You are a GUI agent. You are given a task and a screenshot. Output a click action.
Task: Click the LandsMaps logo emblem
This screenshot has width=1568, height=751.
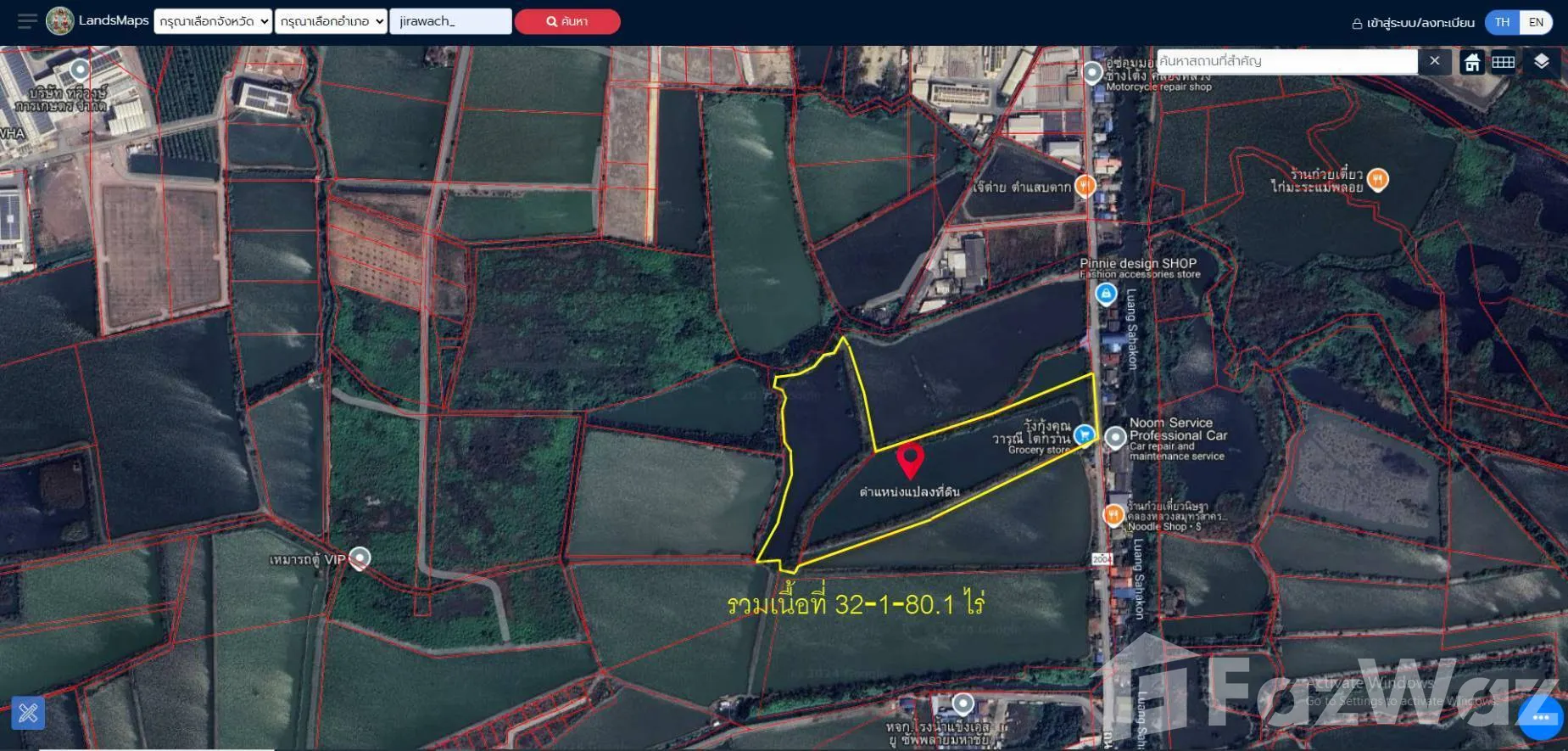tap(60, 21)
